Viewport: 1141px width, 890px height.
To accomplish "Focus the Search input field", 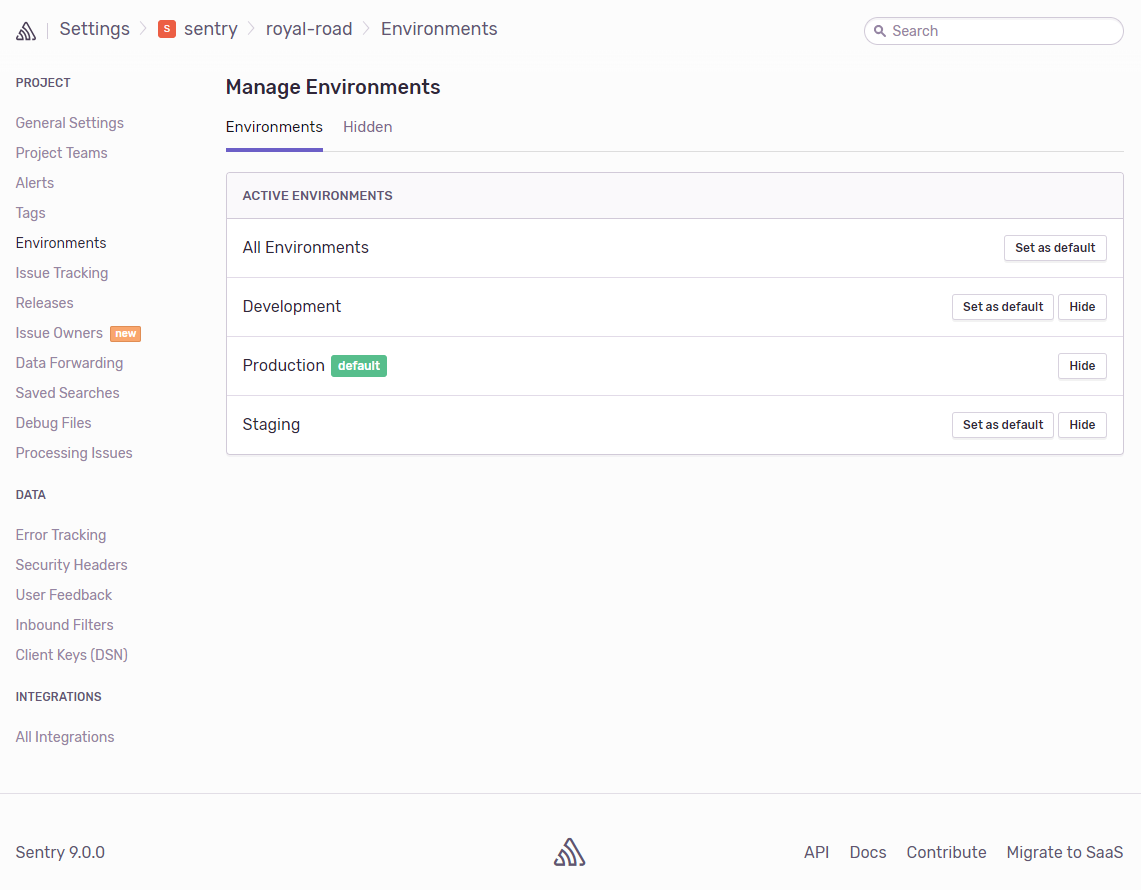I will tap(993, 31).
